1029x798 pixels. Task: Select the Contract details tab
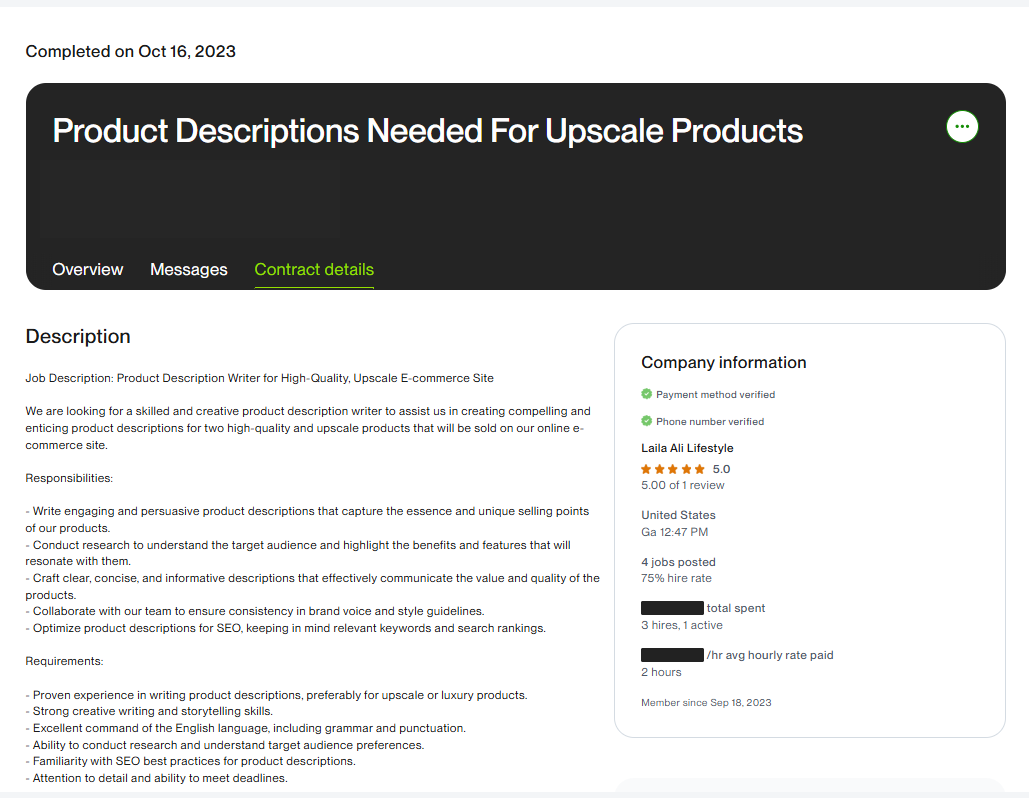tap(314, 270)
